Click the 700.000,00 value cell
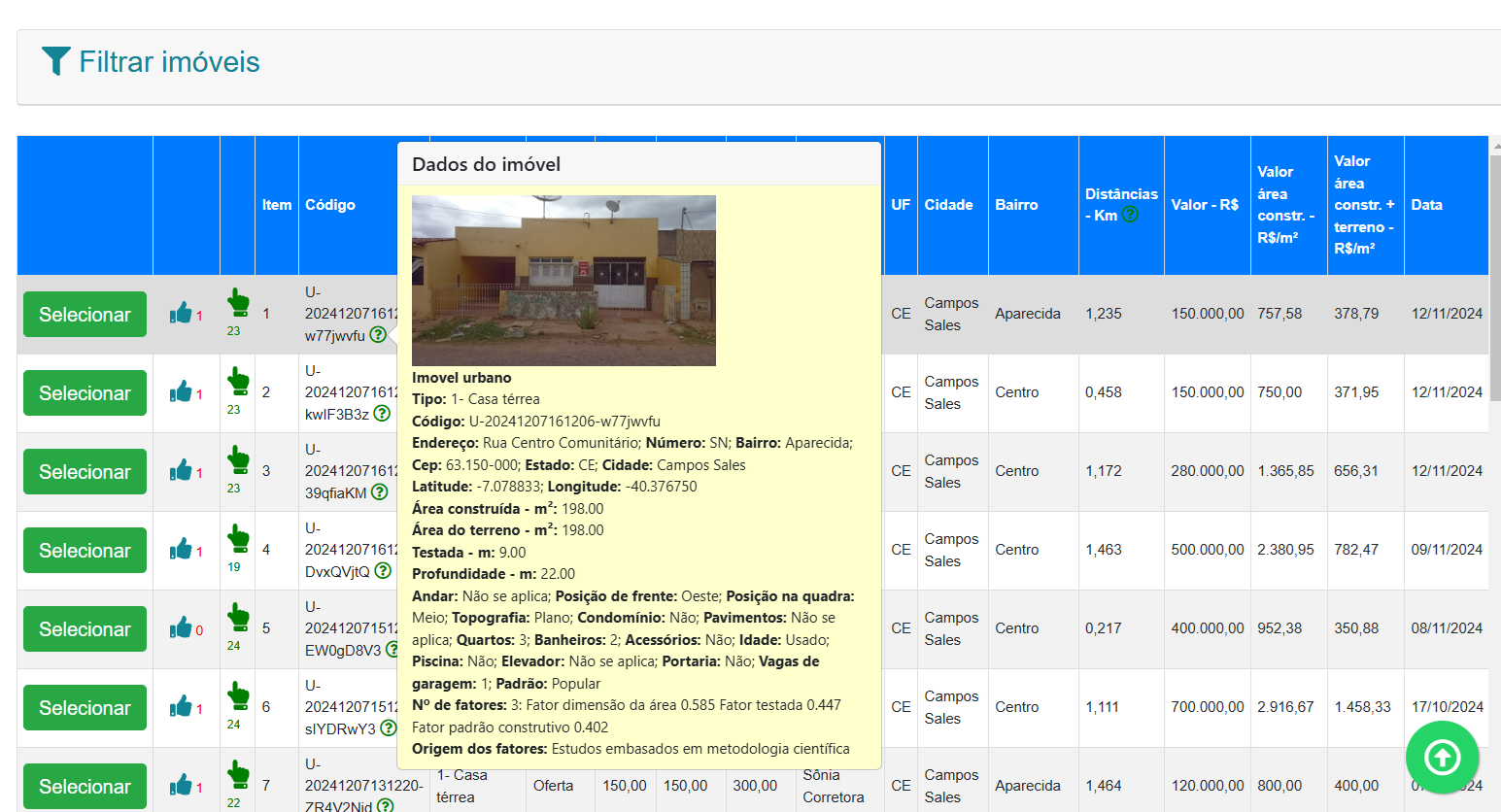This screenshot has width=1501, height=812. (1208, 707)
